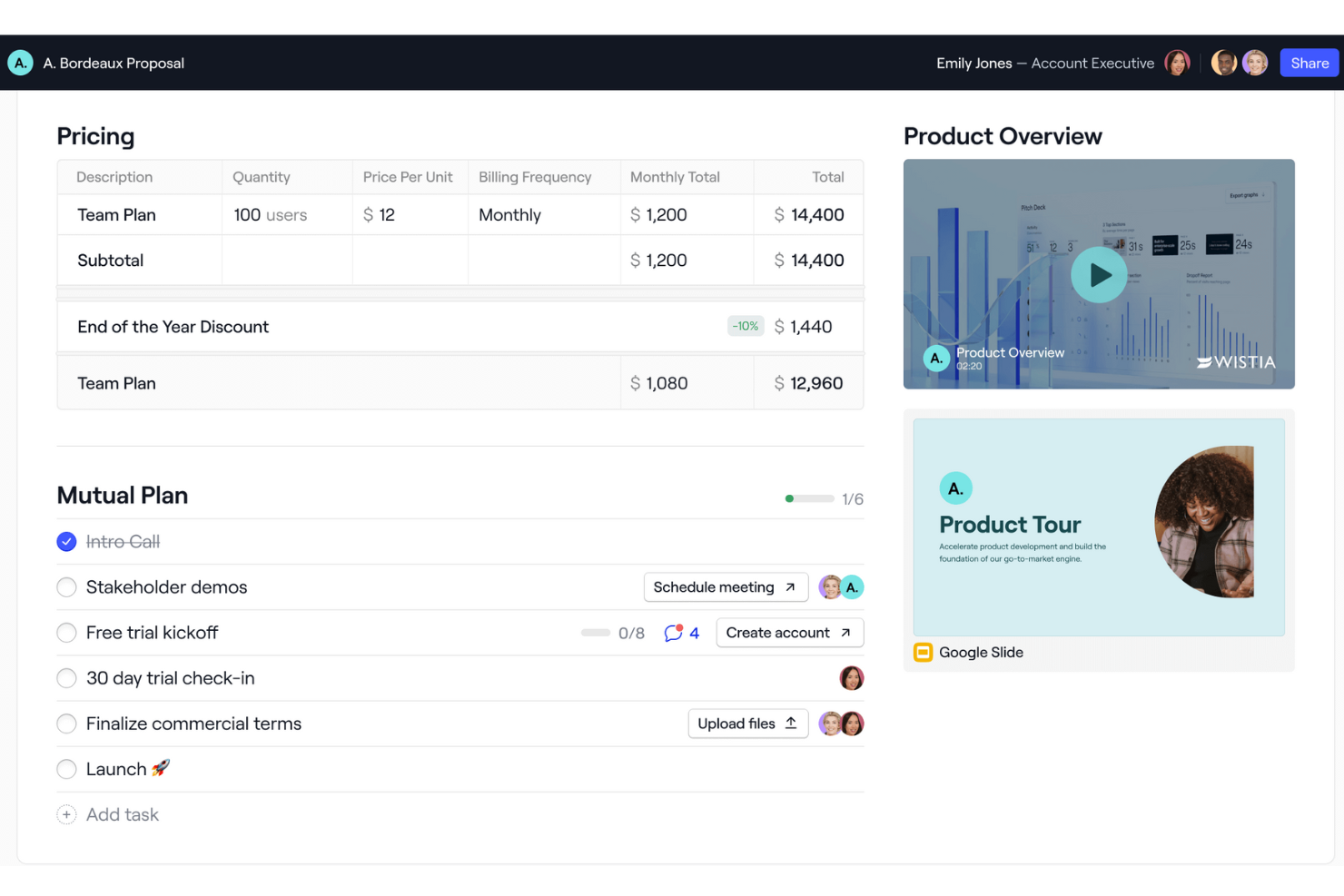Click the A. company logo in top bar
Viewport: 1344px width, 896px height.
point(20,63)
